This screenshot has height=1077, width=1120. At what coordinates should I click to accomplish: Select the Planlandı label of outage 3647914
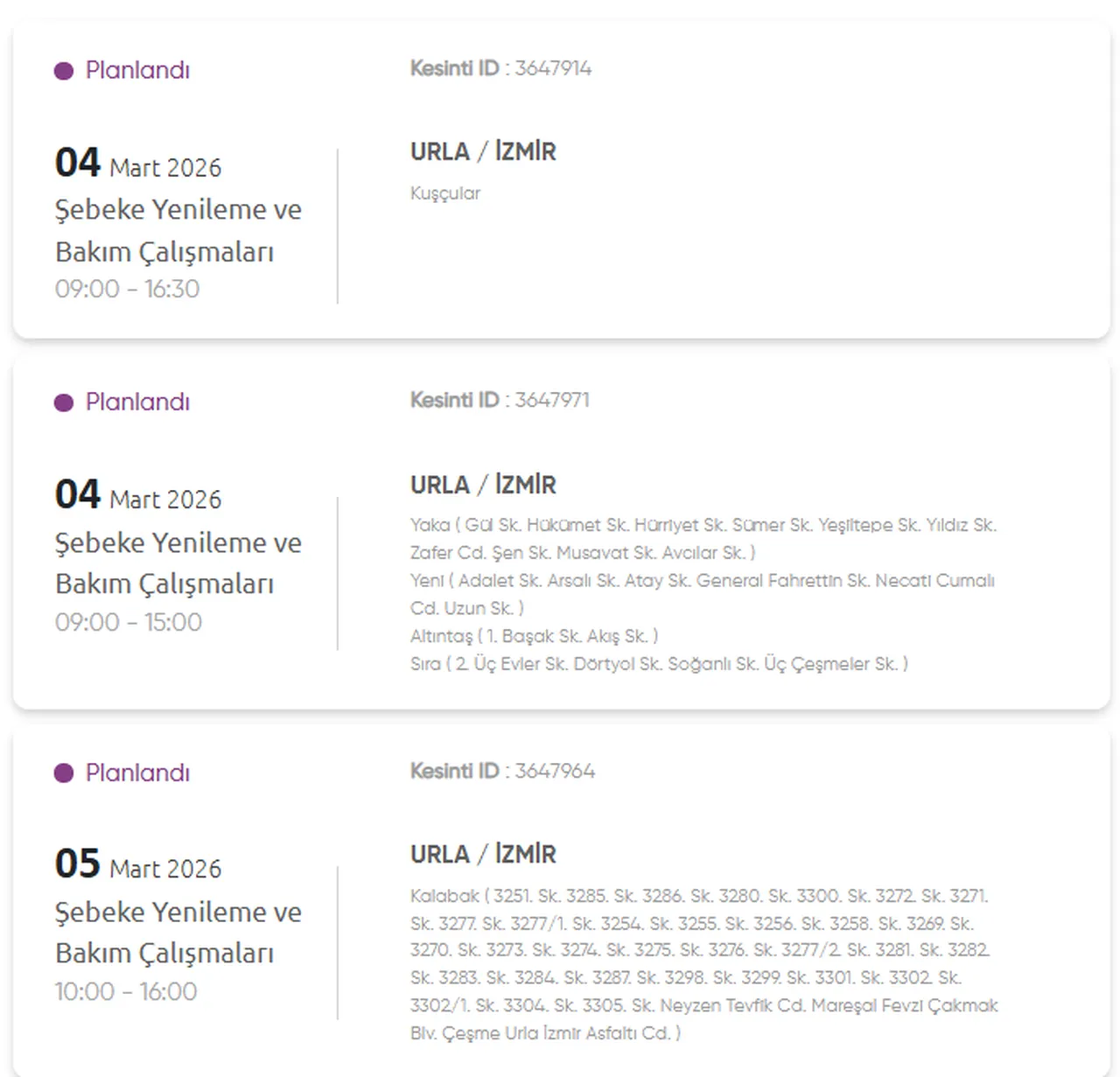click(x=137, y=70)
